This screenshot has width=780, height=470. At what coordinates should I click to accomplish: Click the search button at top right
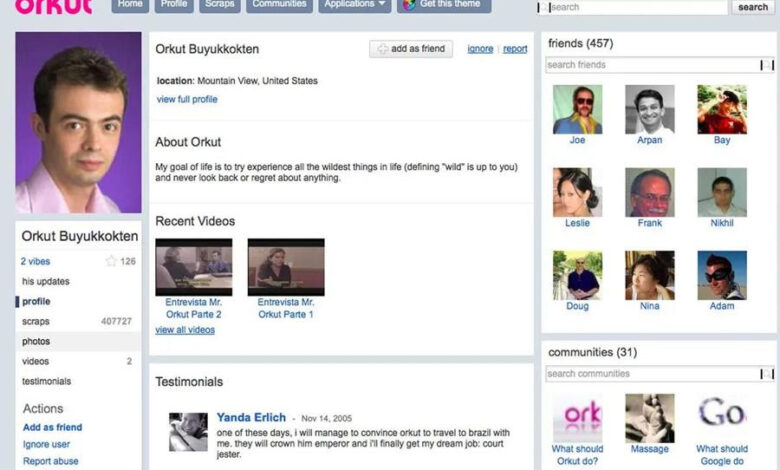point(753,7)
